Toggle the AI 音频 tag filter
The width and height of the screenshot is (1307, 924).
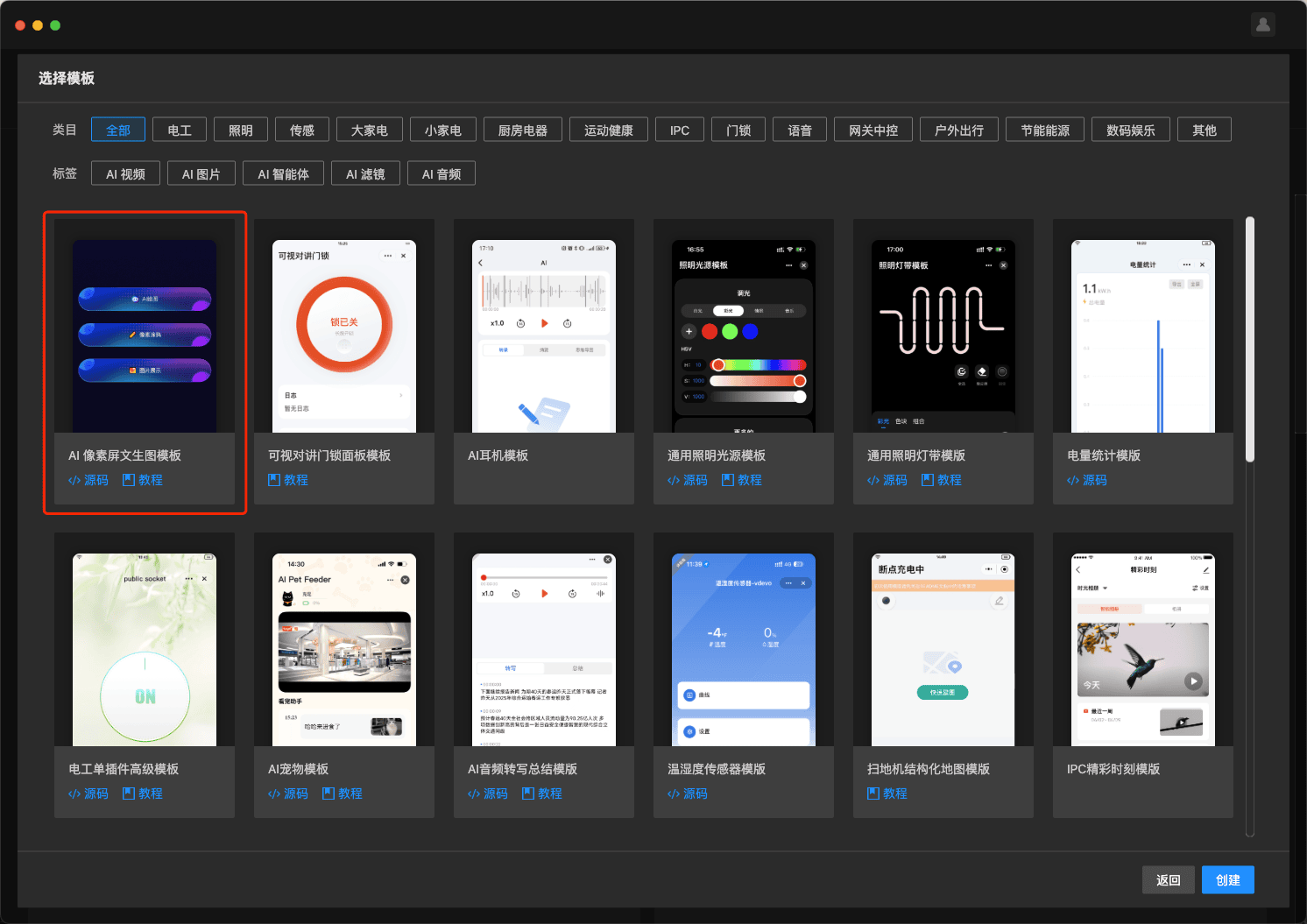442,173
